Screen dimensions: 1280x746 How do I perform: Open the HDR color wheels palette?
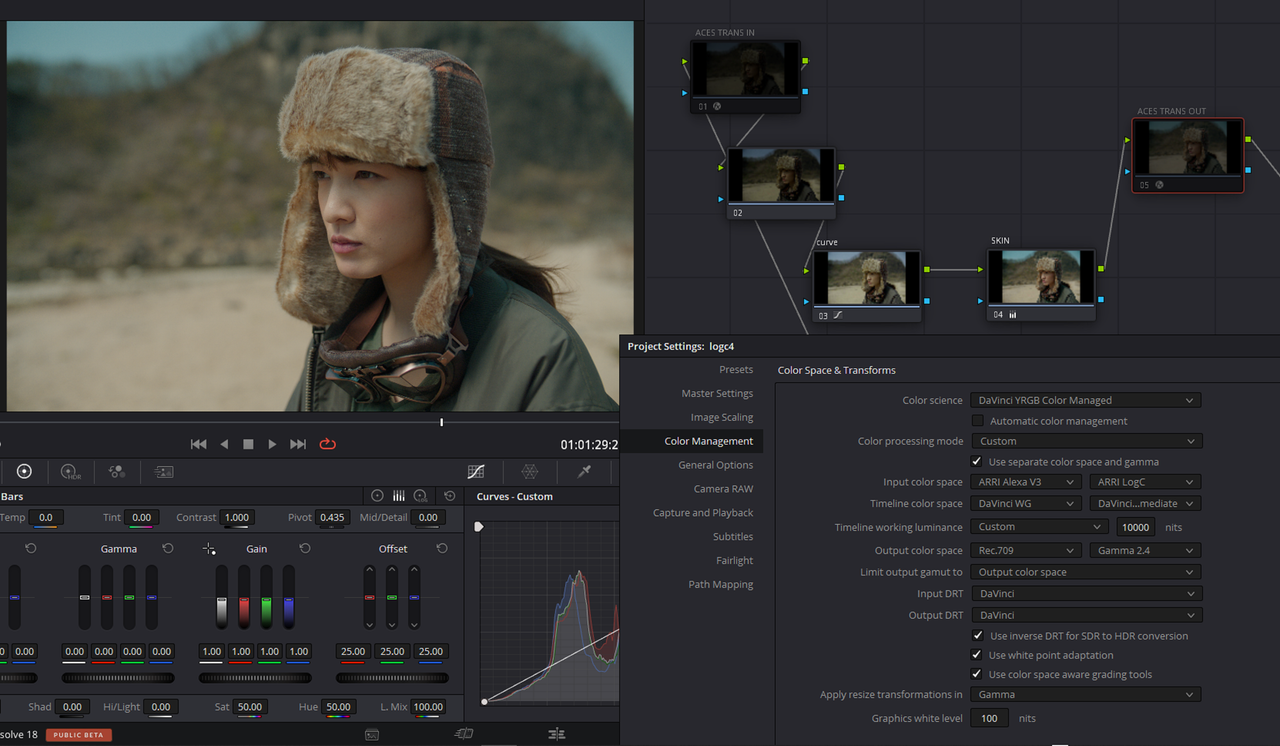tap(71, 471)
